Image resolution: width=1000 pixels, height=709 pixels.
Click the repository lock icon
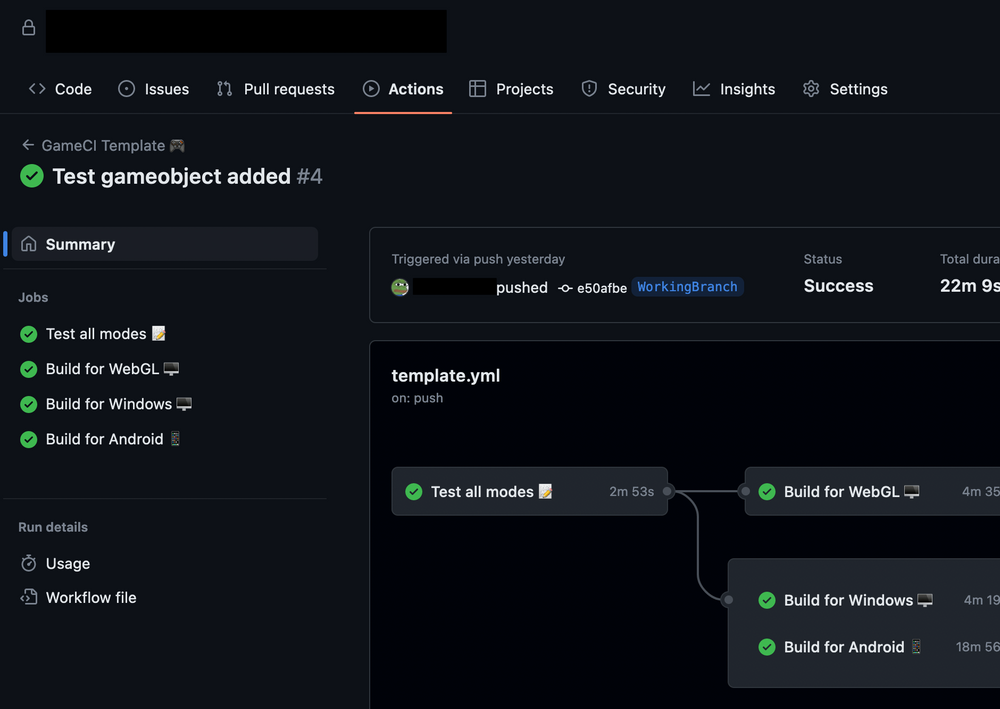[x=28, y=27]
